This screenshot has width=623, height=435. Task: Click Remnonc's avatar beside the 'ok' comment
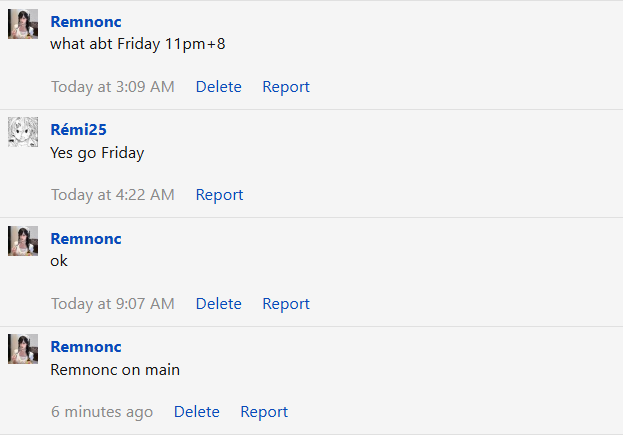coord(23,241)
